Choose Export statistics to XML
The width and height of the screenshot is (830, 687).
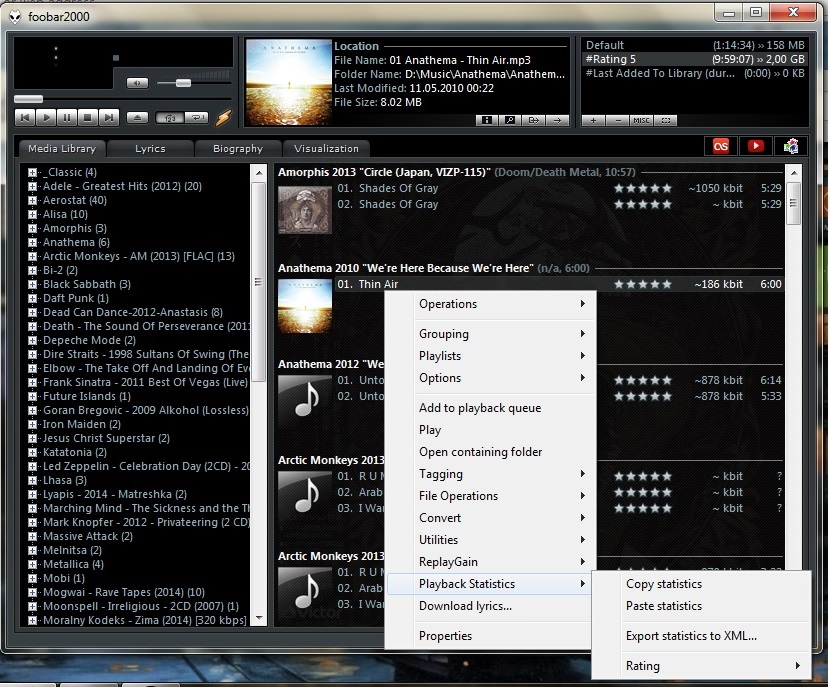tap(691, 636)
